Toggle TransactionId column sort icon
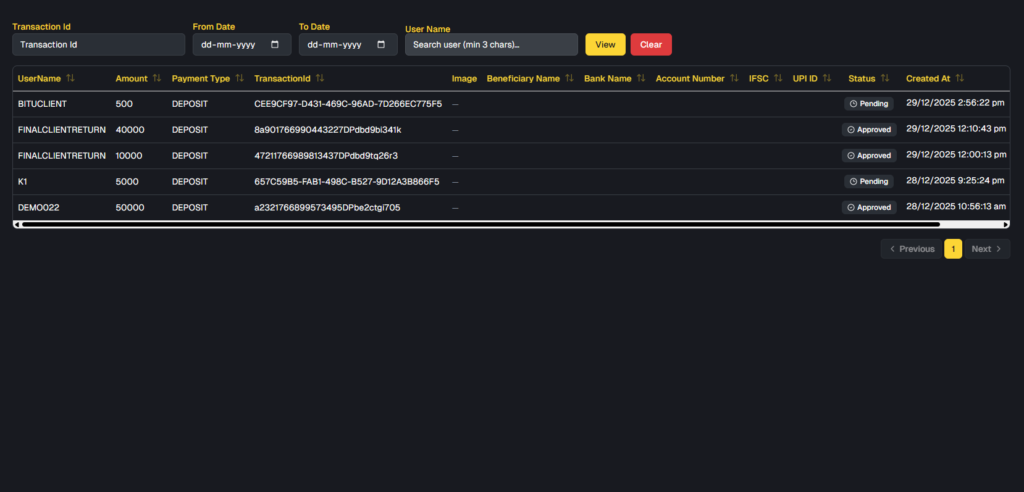This screenshot has width=1024, height=492. point(320,78)
